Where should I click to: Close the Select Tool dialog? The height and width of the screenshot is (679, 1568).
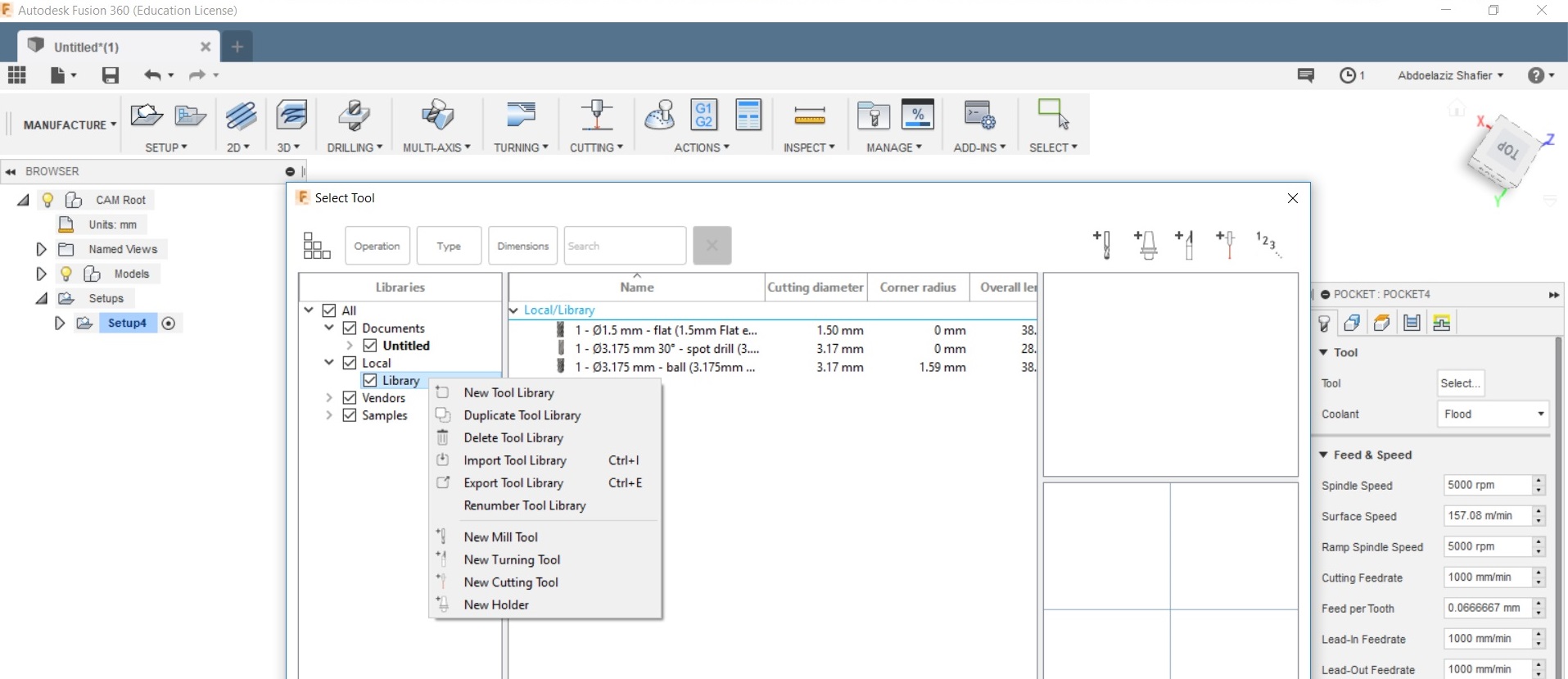click(1293, 198)
